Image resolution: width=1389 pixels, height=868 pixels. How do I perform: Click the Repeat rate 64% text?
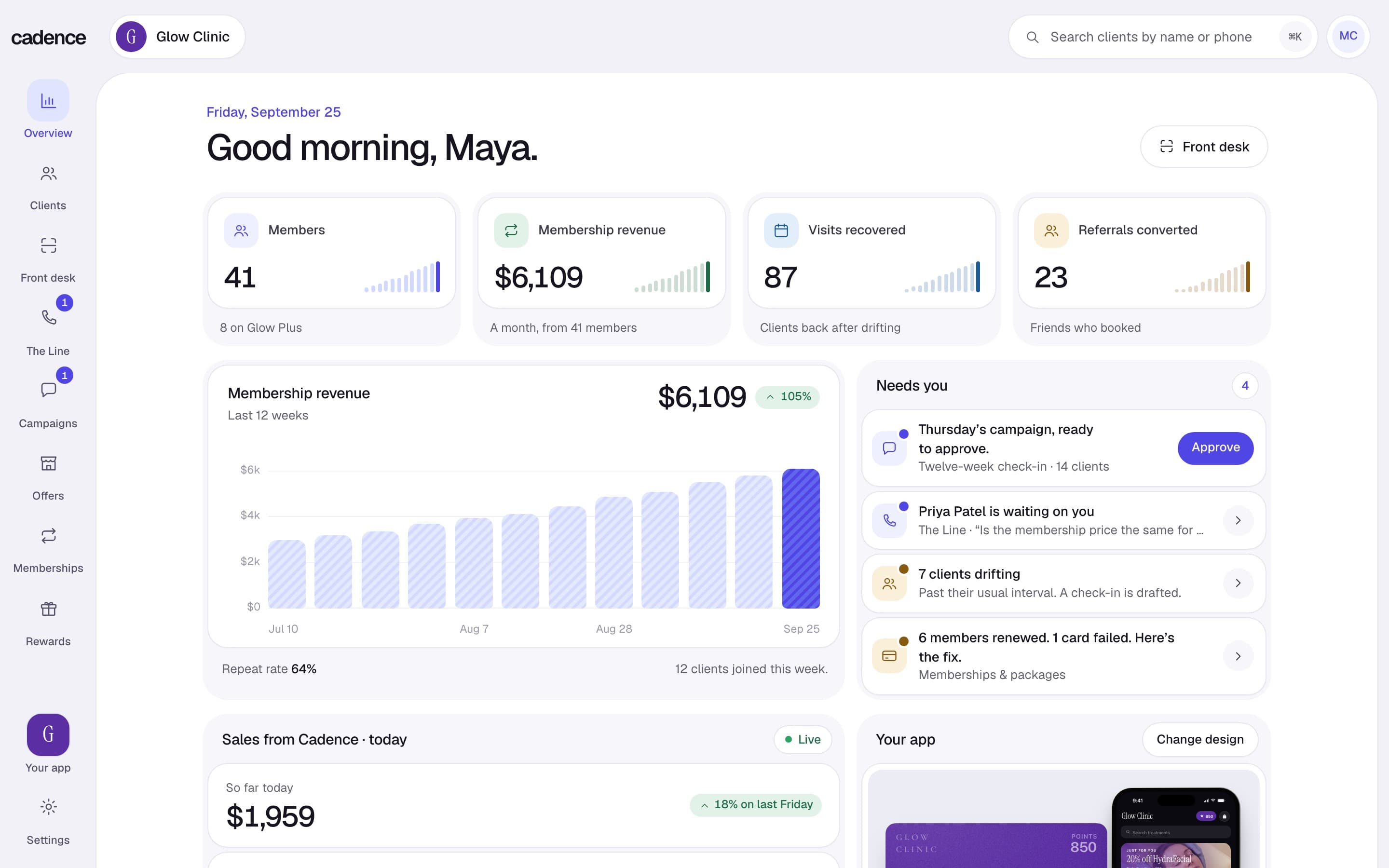tap(269, 669)
